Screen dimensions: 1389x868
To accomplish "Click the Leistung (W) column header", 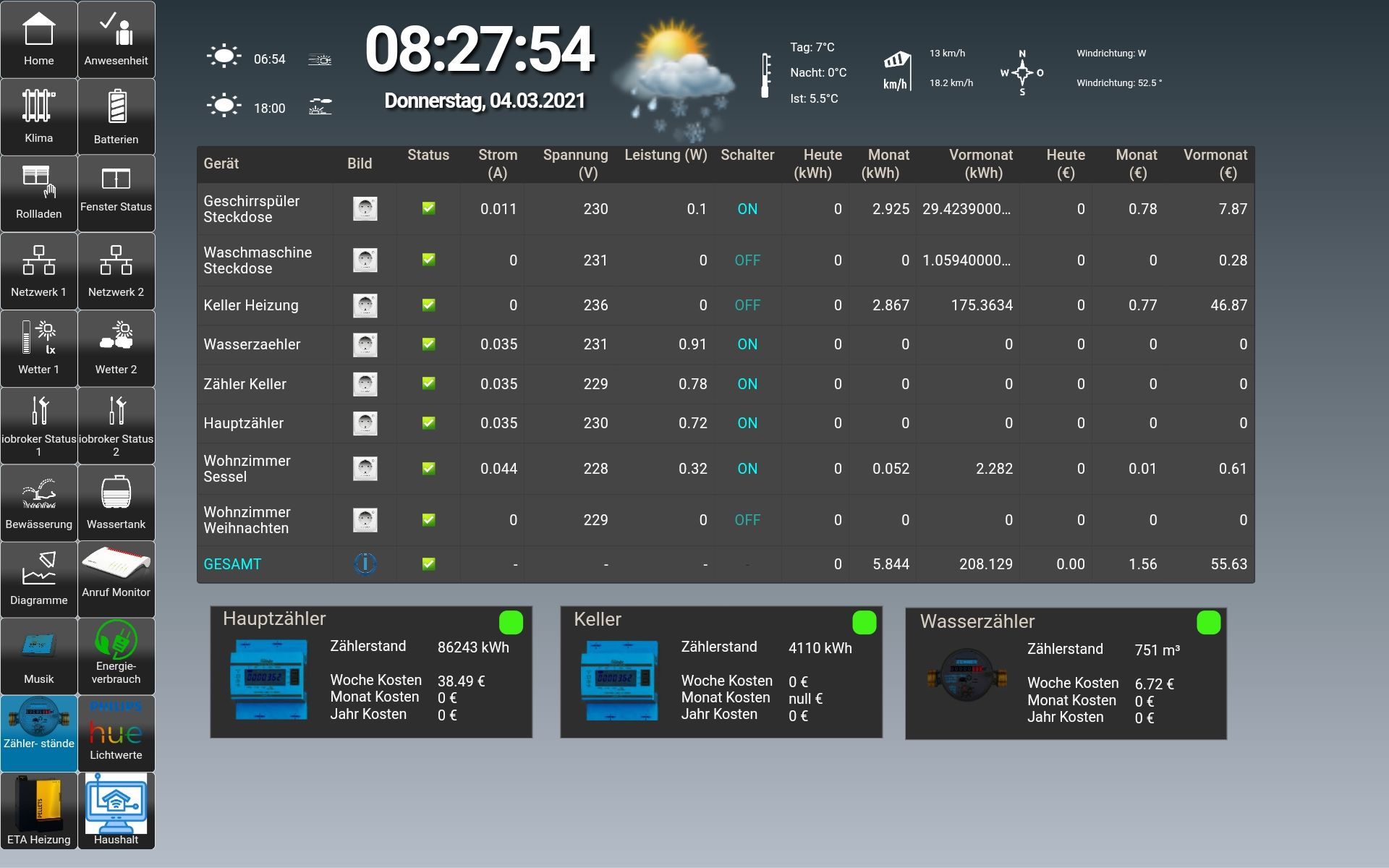I will pos(666,155).
